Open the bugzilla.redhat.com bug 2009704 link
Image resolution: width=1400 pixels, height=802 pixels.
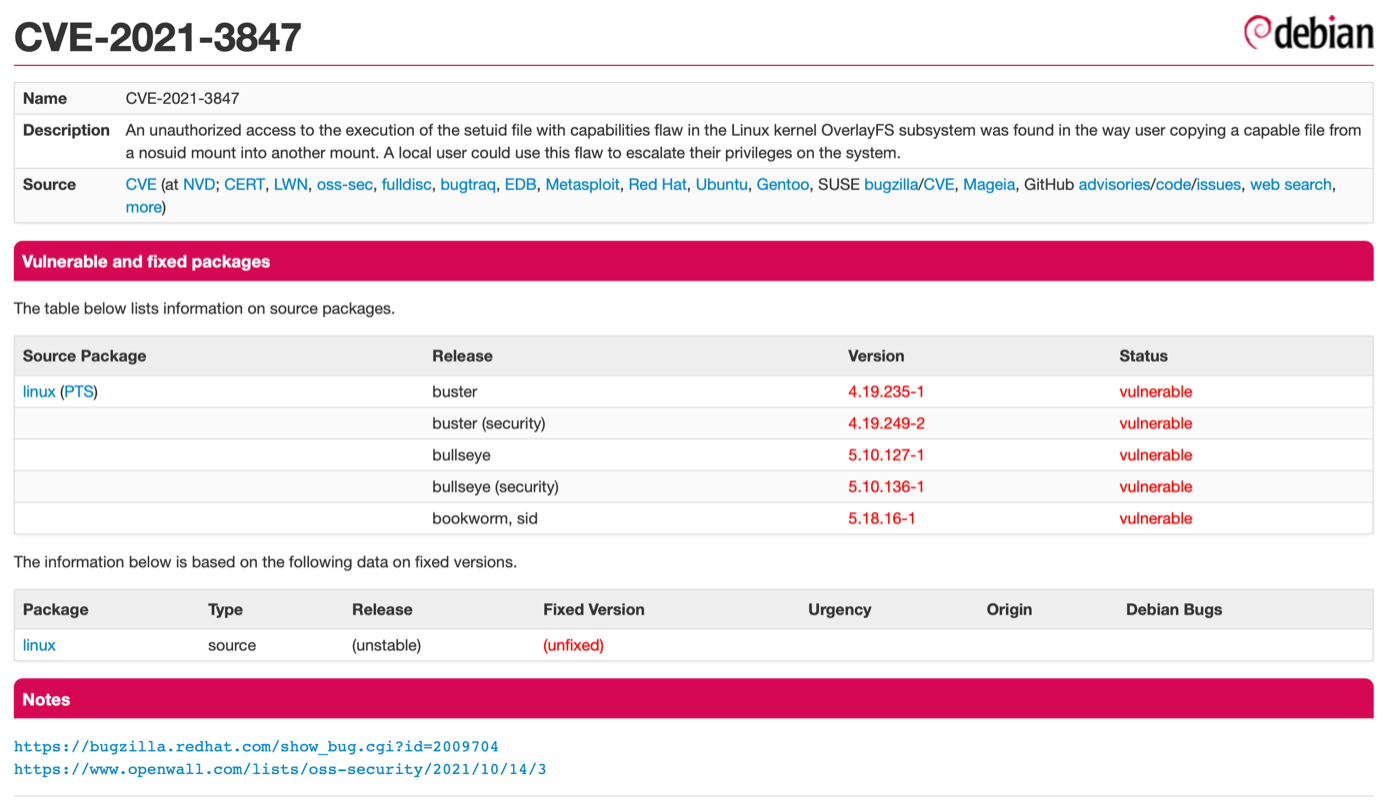(x=256, y=746)
